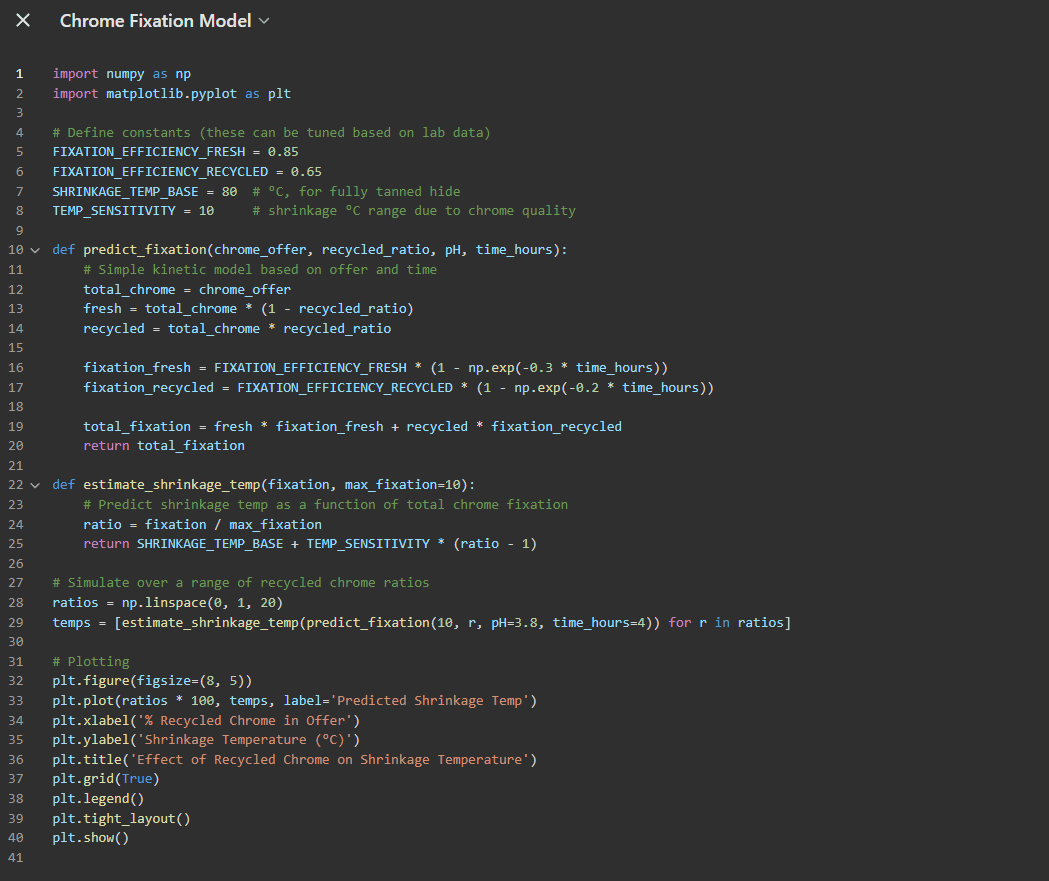This screenshot has height=881, width=1049.
Task: Click line number 29 in the gutter
Action: [x=19, y=622]
